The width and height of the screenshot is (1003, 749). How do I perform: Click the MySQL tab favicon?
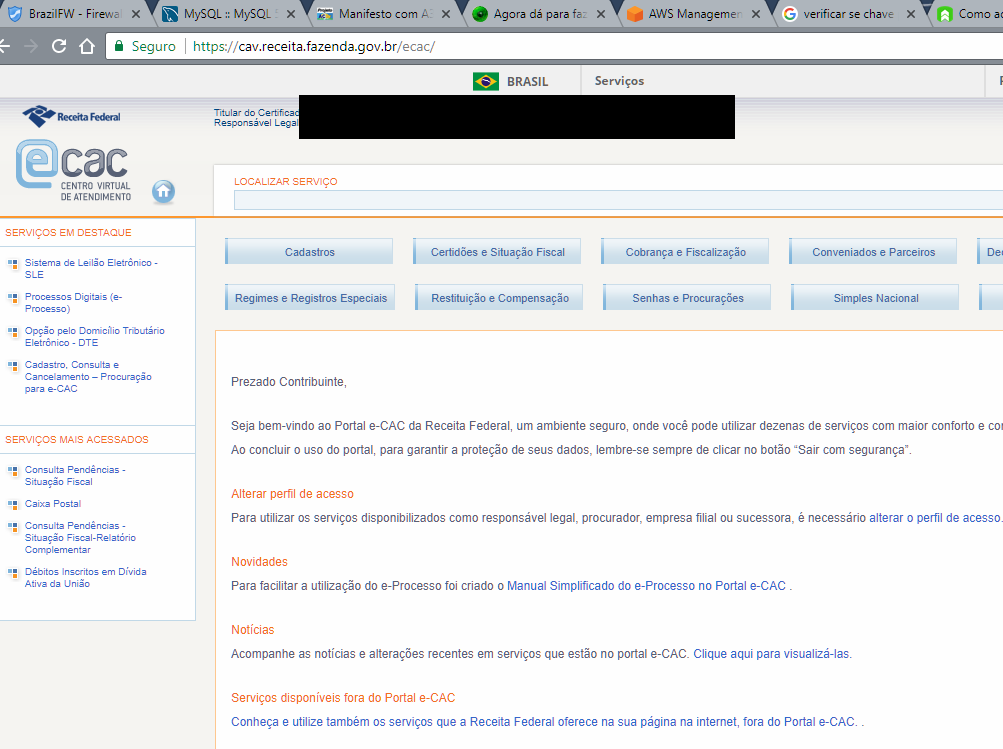170,13
